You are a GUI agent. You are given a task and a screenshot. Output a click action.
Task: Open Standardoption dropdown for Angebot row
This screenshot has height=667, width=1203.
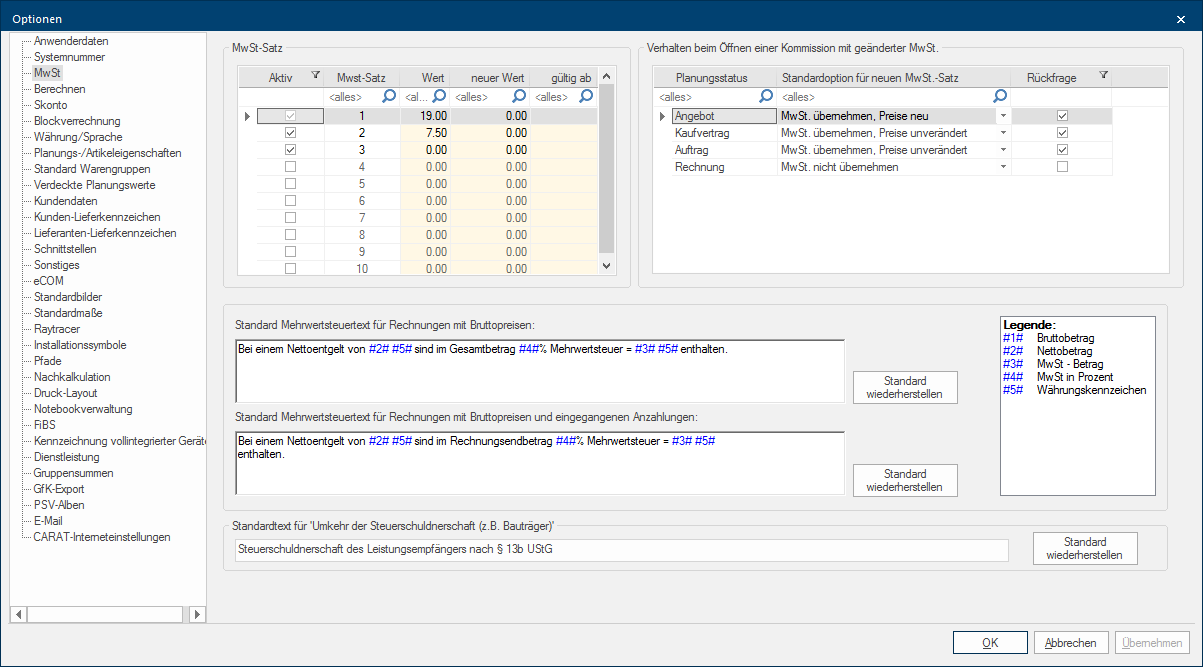[1003, 116]
